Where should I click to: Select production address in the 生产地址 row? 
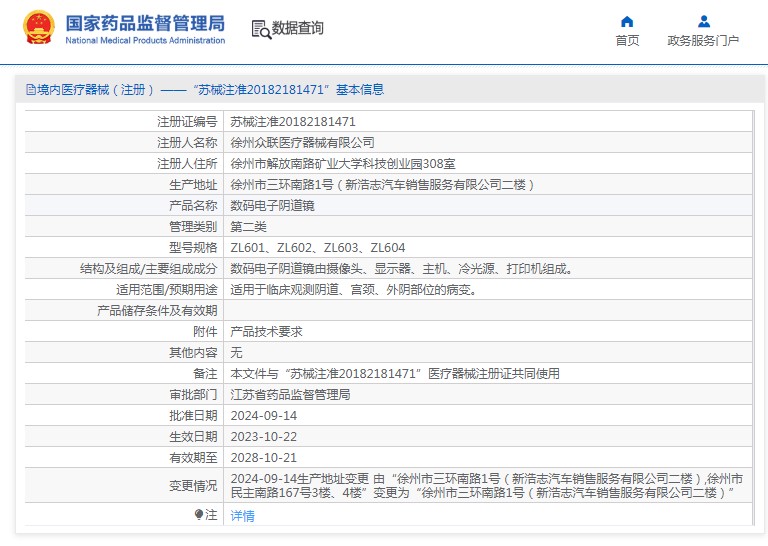(383, 185)
